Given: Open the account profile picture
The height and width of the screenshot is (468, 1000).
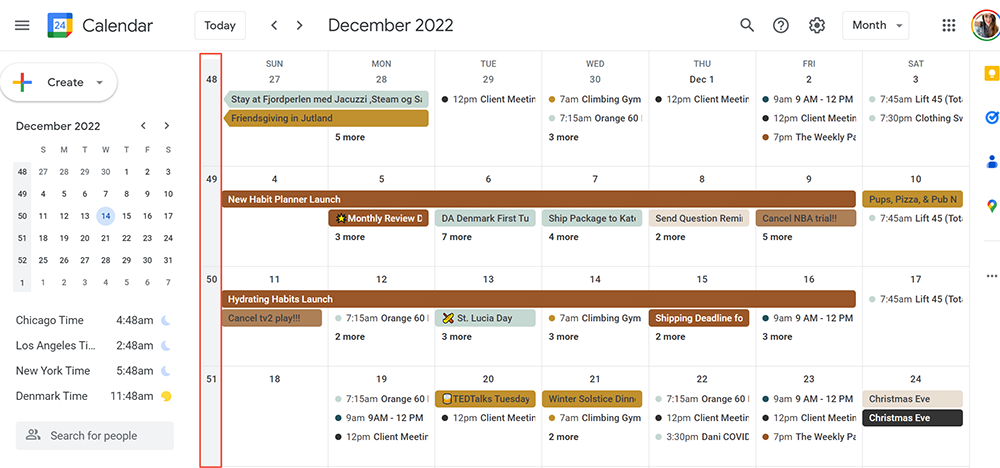Looking at the screenshot, I should pos(984,25).
